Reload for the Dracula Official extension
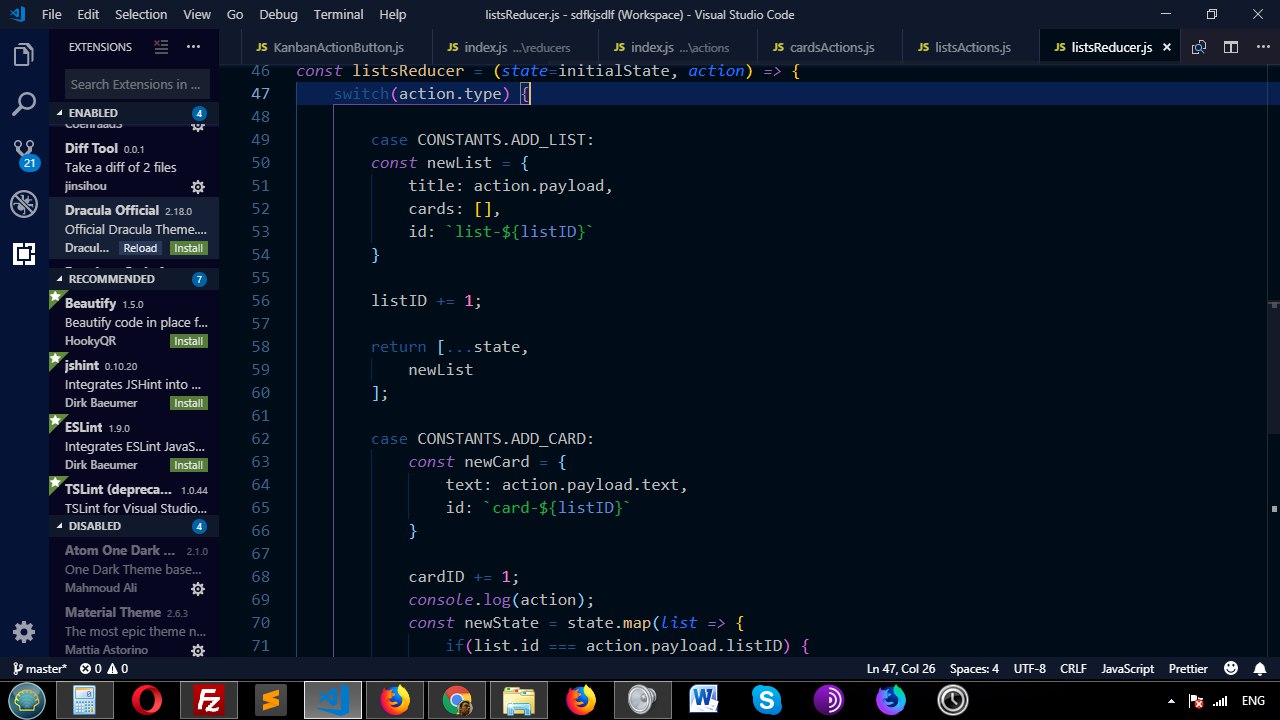Image resolution: width=1280 pixels, height=720 pixels. (x=140, y=248)
